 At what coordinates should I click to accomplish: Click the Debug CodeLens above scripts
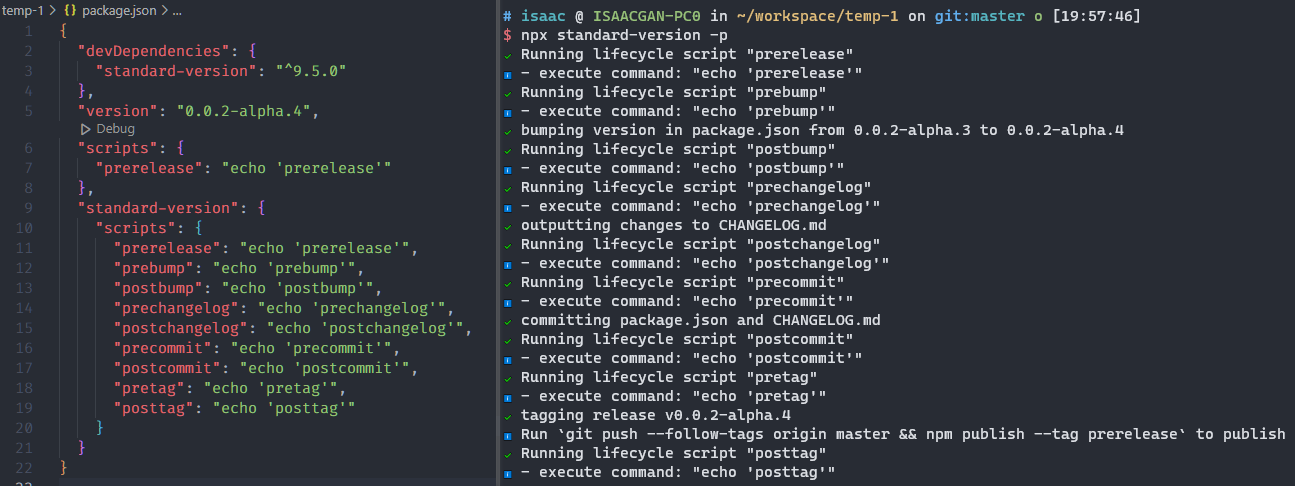tap(115, 129)
